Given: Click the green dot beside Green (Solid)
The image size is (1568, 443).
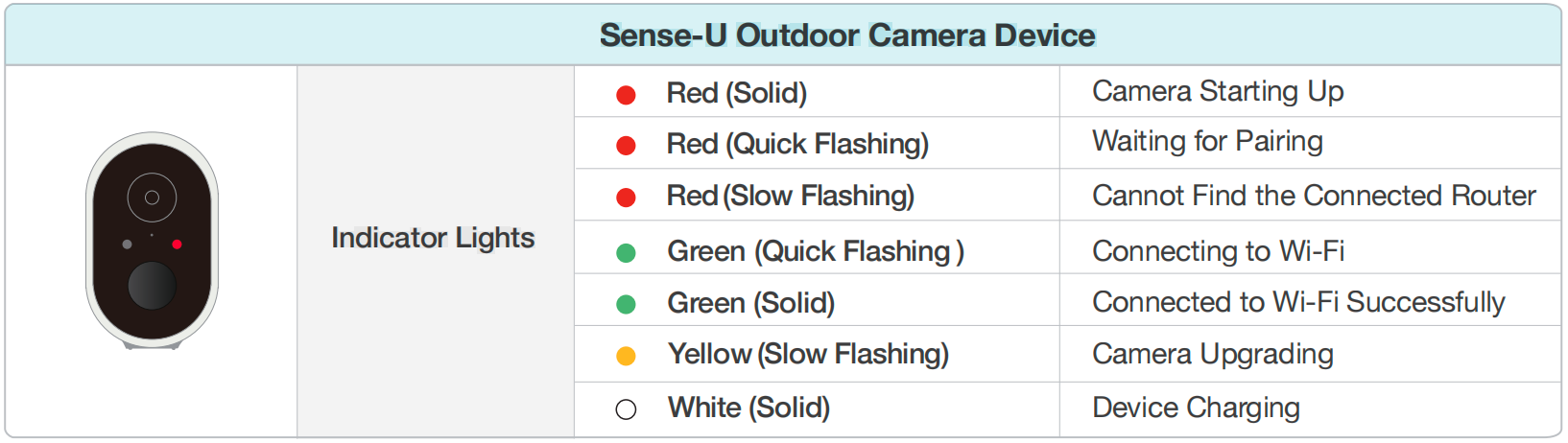Looking at the screenshot, I should tap(626, 305).
